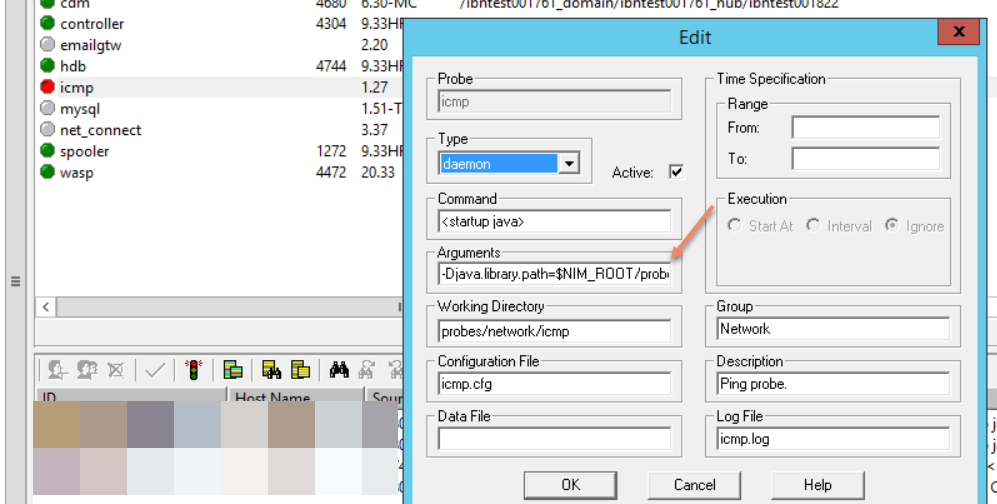The image size is (997, 504).
Task: Click the gray status icon beside emailgtw
Action: (x=48, y=44)
